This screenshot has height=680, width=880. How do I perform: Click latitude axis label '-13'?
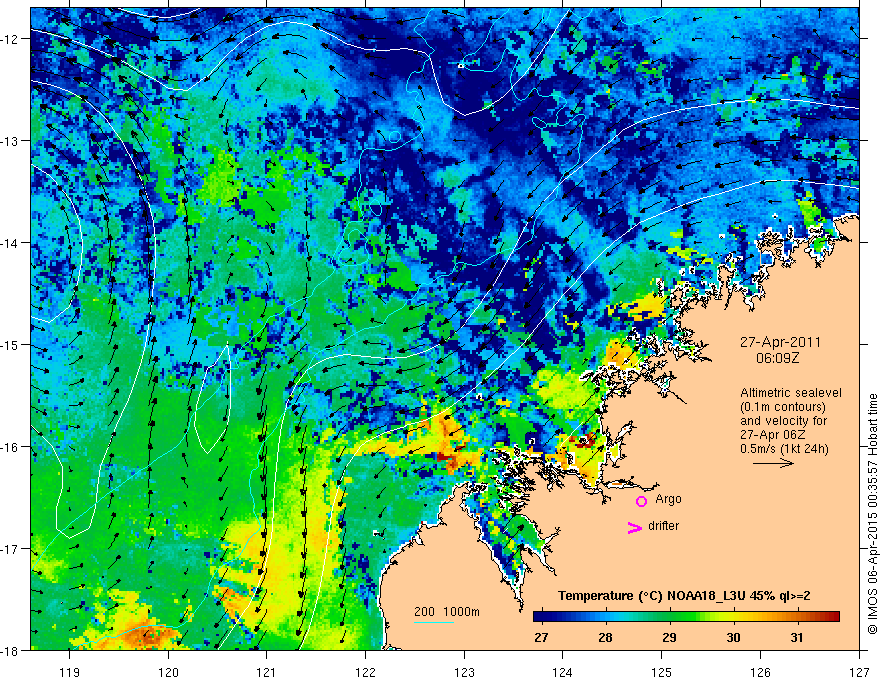[x=10, y=141]
